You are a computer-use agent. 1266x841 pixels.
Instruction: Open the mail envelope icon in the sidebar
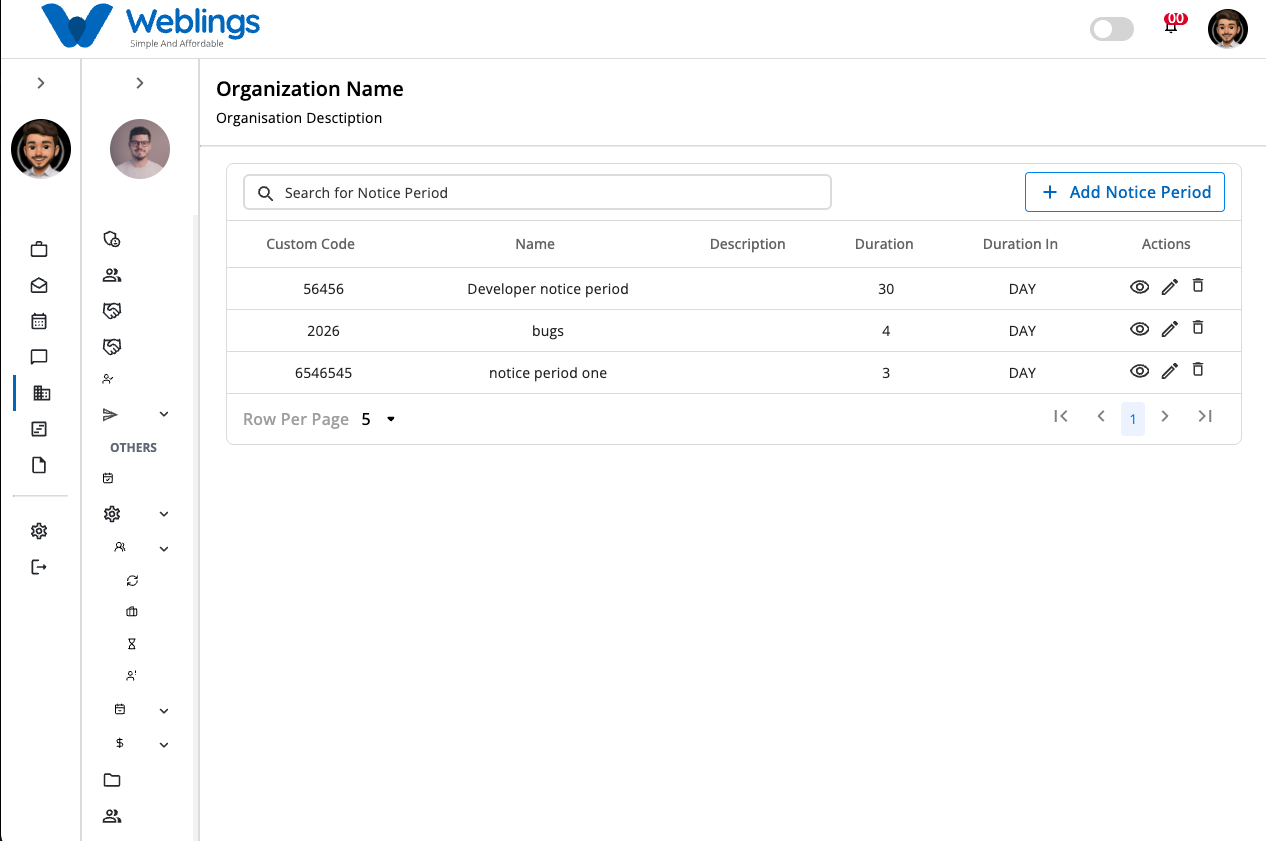[39, 285]
